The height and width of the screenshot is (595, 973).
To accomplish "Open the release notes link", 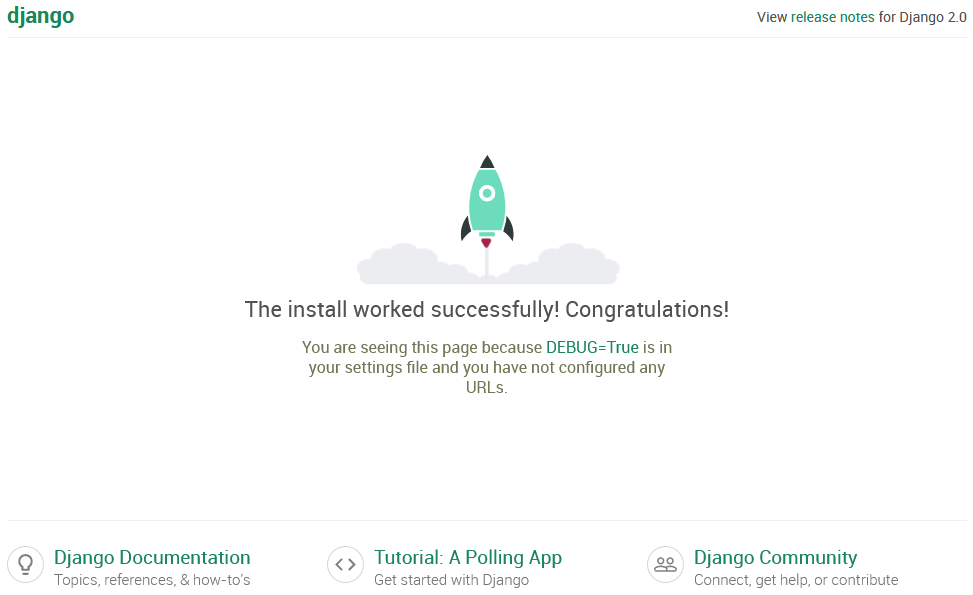I will (x=832, y=17).
